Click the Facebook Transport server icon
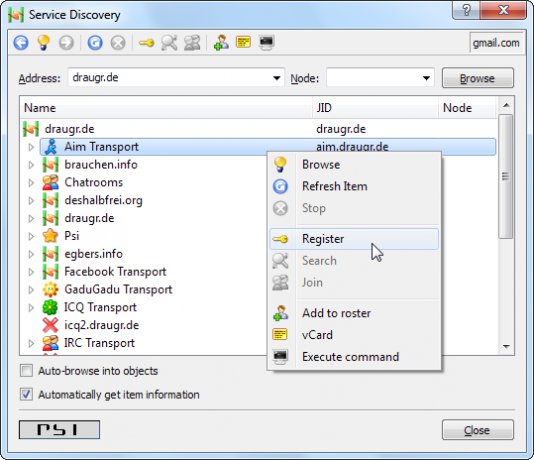The height and width of the screenshot is (460, 534). [x=50, y=272]
